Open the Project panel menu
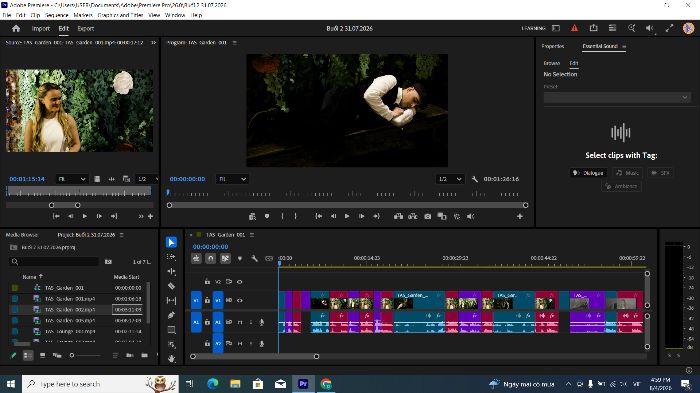Image resolution: width=700 pixels, height=393 pixels. click(121, 235)
